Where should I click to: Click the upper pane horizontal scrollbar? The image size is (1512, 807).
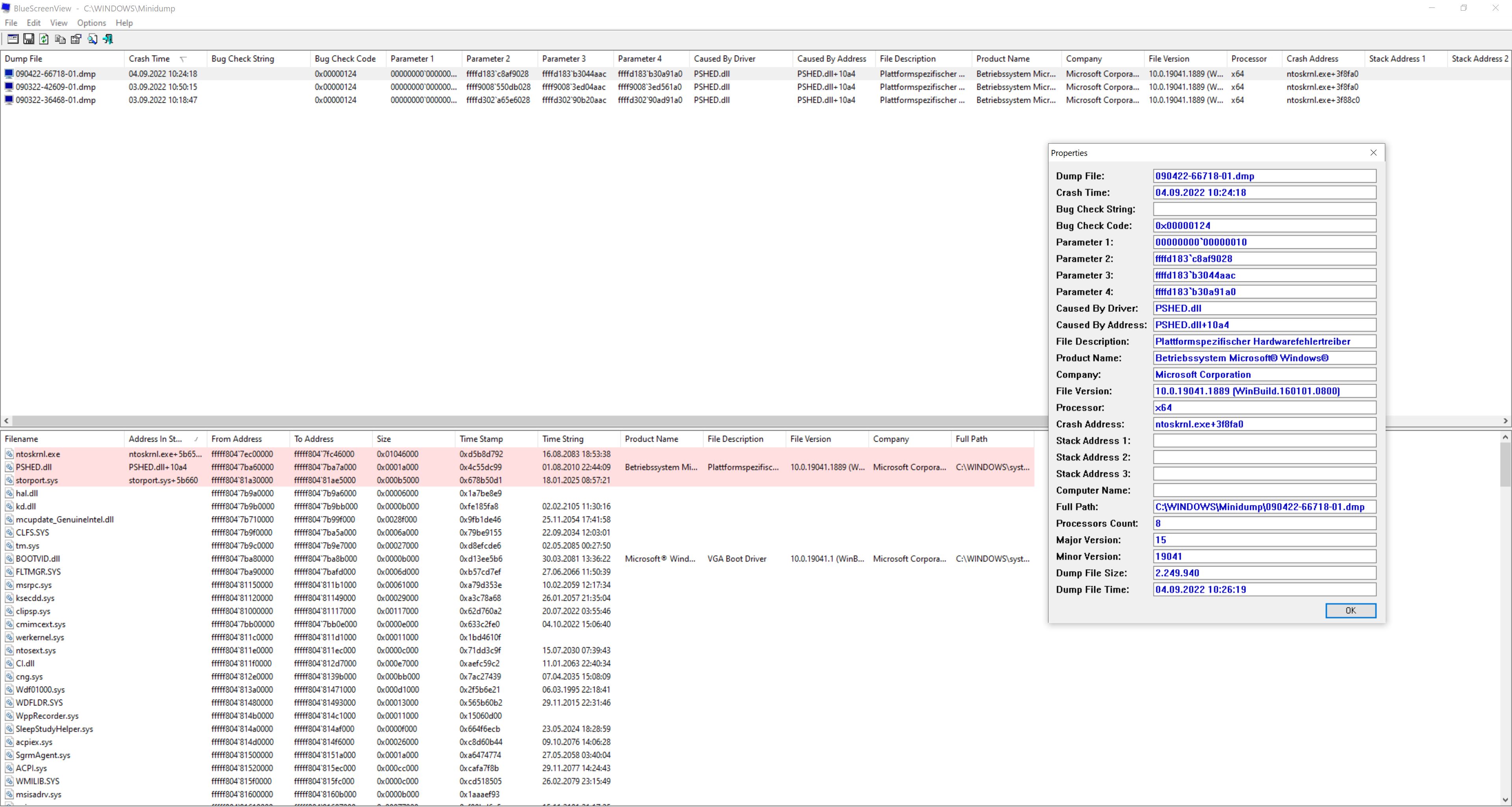[x=528, y=421]
